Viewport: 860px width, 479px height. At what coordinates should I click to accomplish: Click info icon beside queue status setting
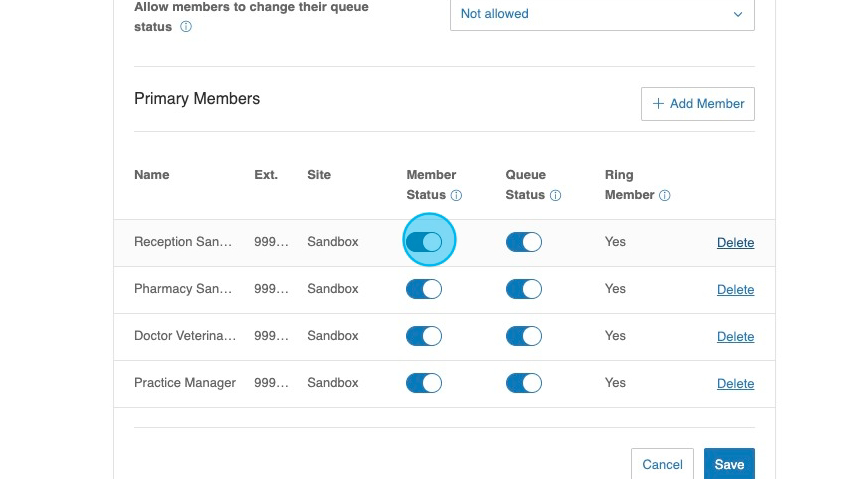(x=186, y=27)
